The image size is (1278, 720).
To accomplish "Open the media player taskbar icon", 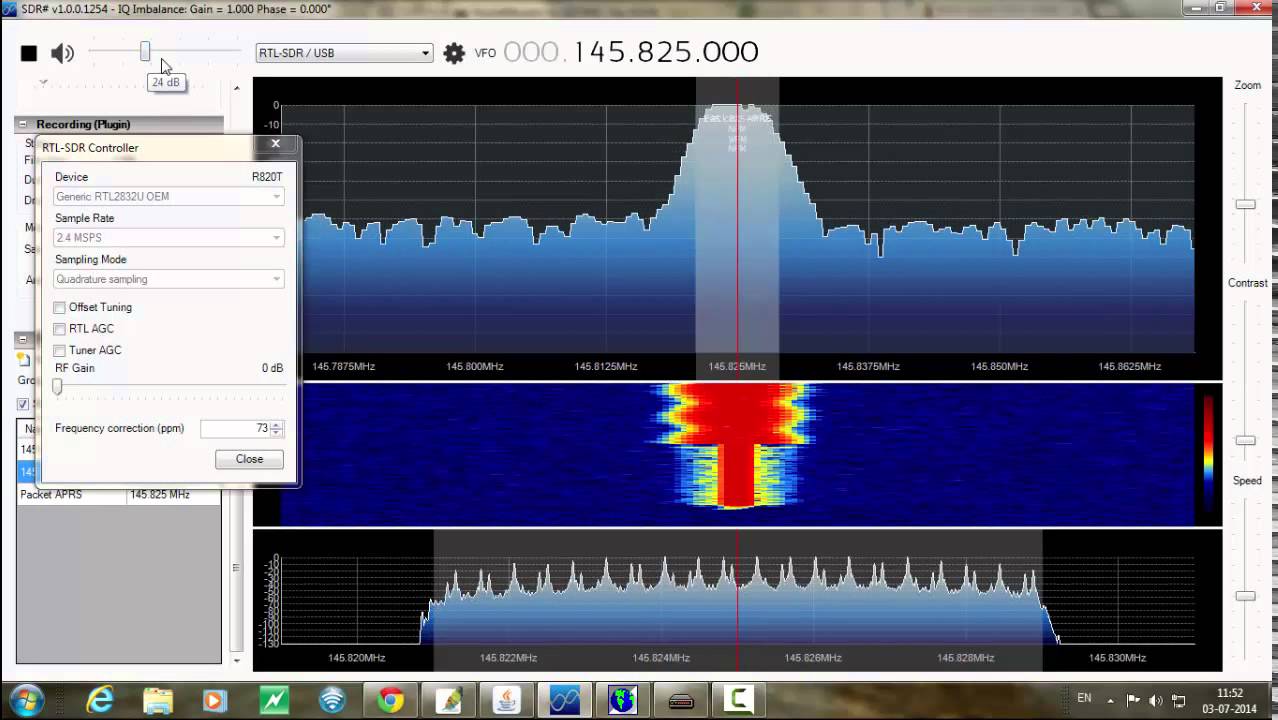I will [214, 700].
